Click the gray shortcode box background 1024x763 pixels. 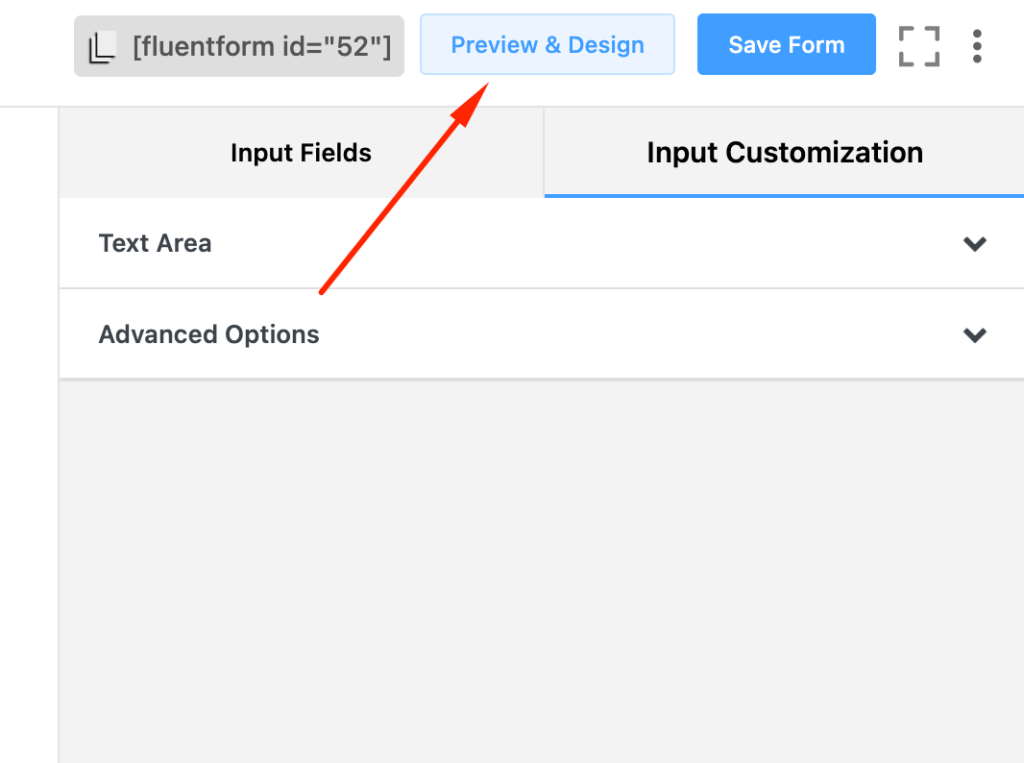(239, 46)
